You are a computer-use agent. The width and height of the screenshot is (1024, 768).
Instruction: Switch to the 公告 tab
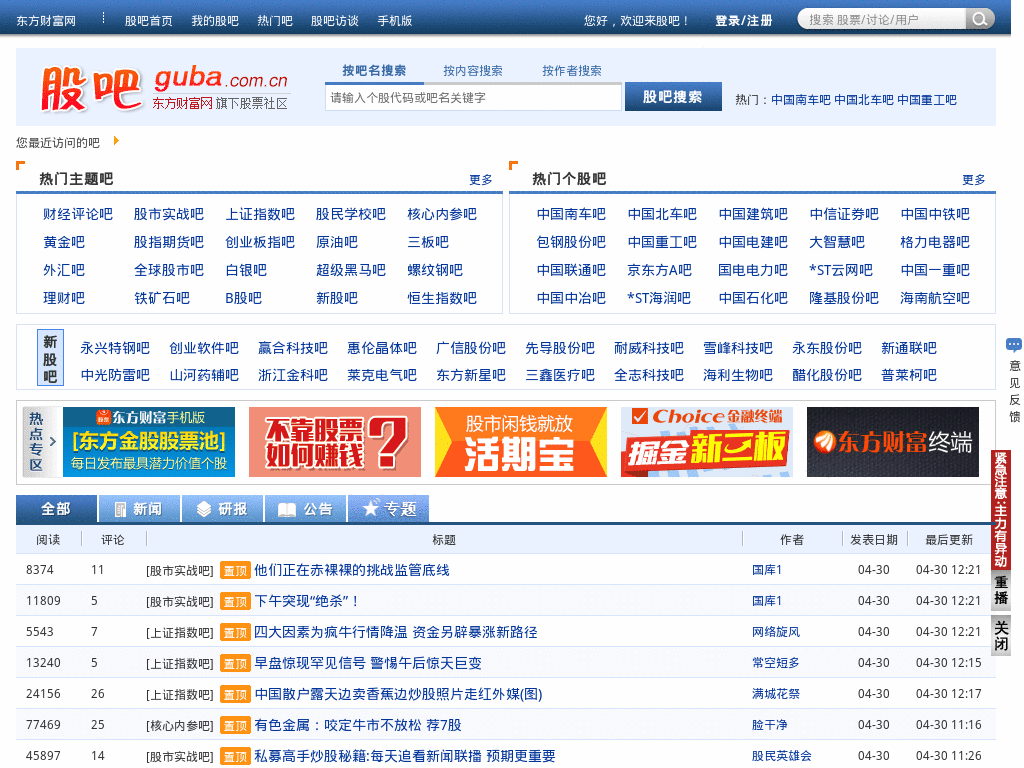point(306,509)
